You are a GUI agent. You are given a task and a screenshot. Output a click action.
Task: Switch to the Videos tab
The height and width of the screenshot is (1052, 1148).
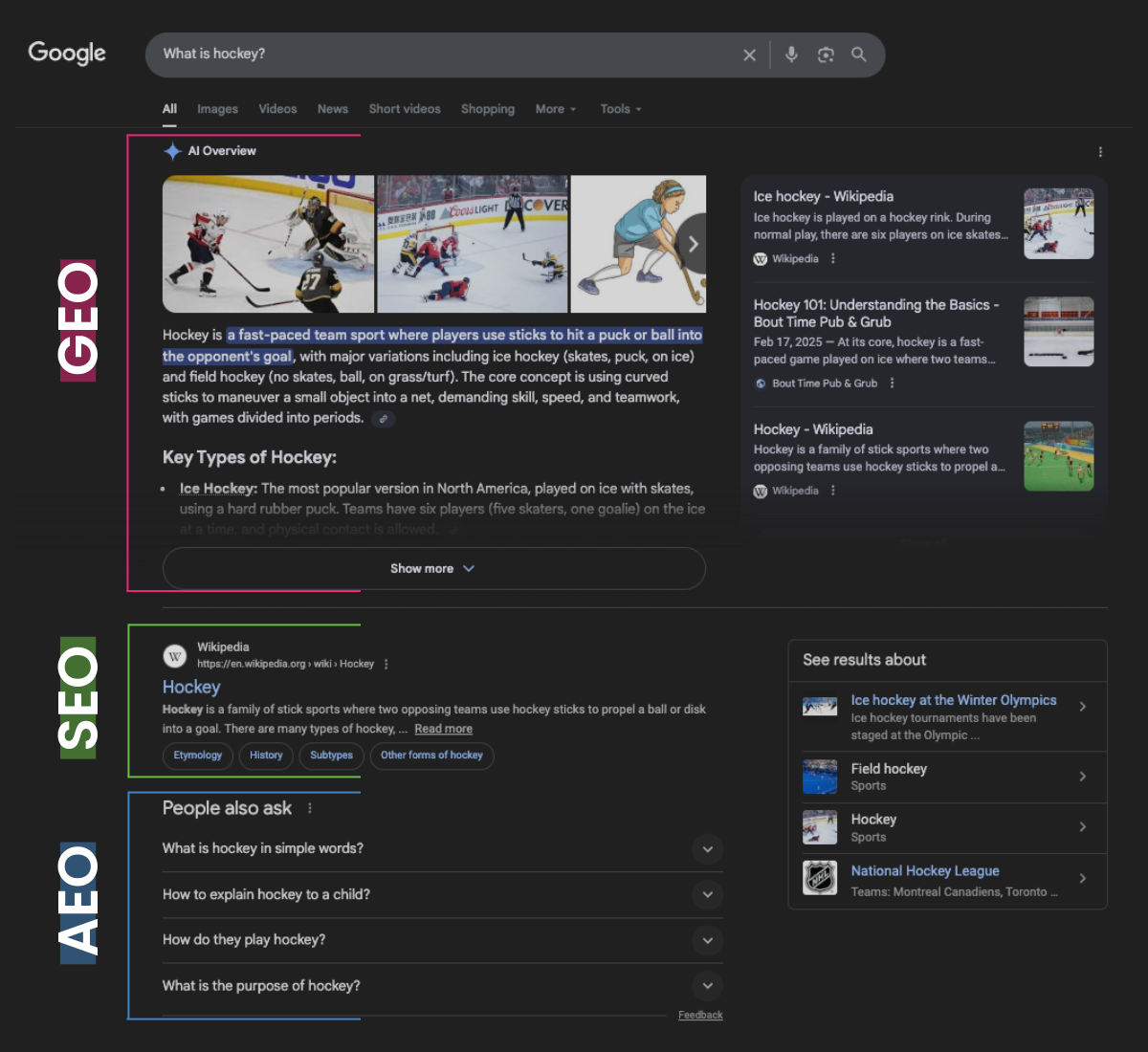277,109
